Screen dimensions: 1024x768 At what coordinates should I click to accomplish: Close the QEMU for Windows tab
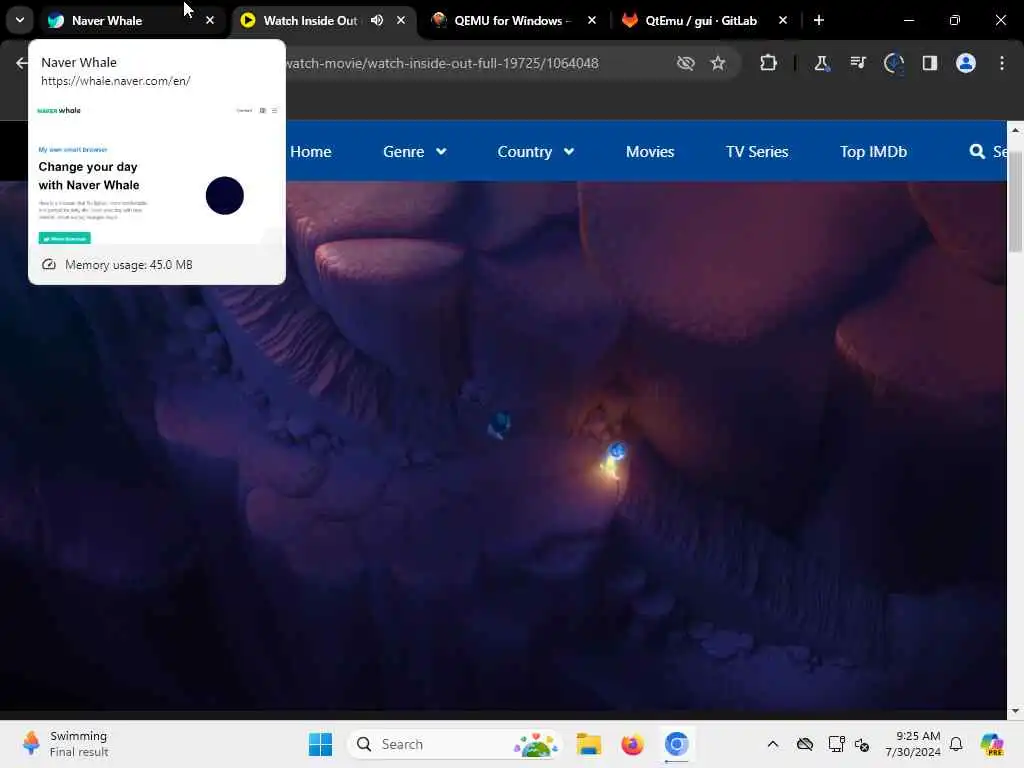(592, 20)
